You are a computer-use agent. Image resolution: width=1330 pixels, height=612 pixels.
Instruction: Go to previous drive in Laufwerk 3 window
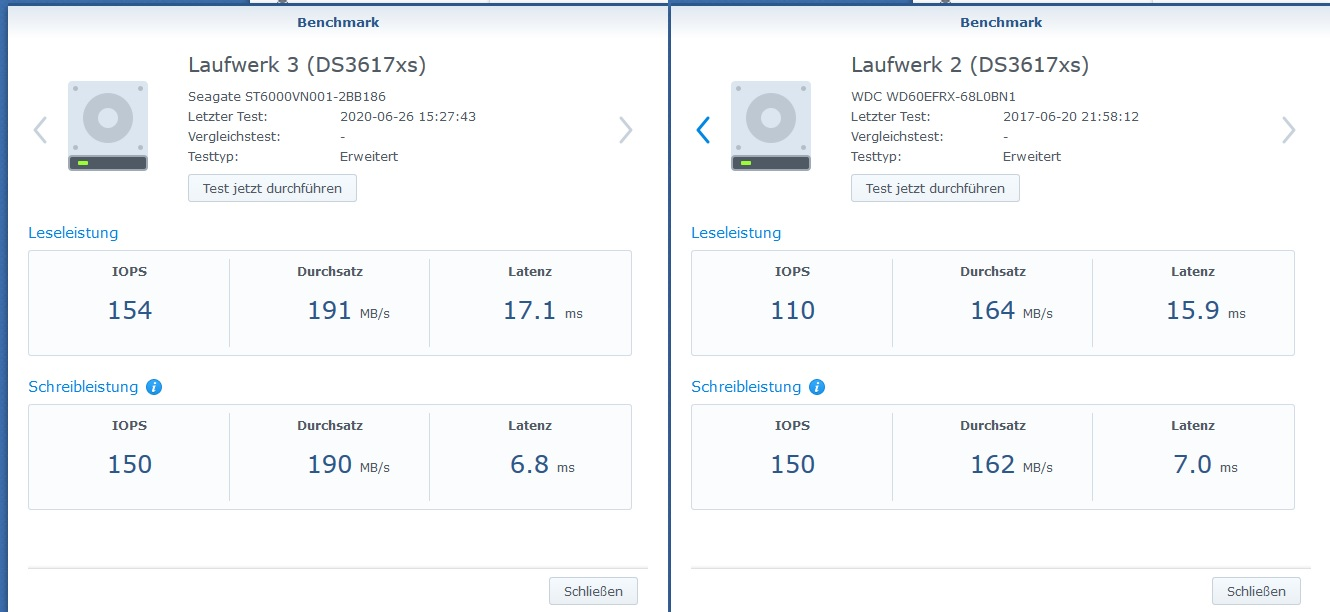(41, 130)
